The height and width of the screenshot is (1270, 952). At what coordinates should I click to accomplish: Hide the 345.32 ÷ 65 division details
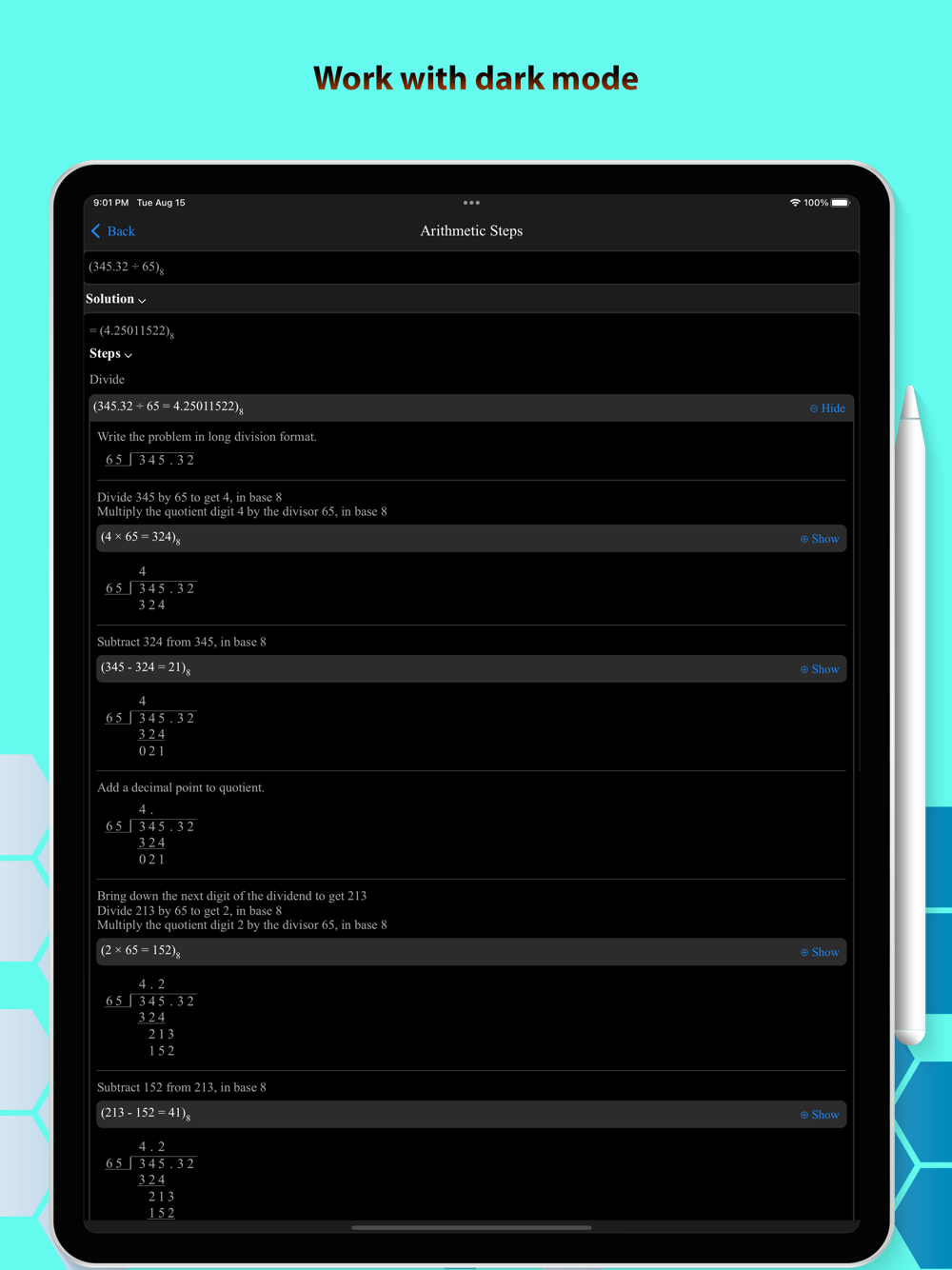[827, 408]
